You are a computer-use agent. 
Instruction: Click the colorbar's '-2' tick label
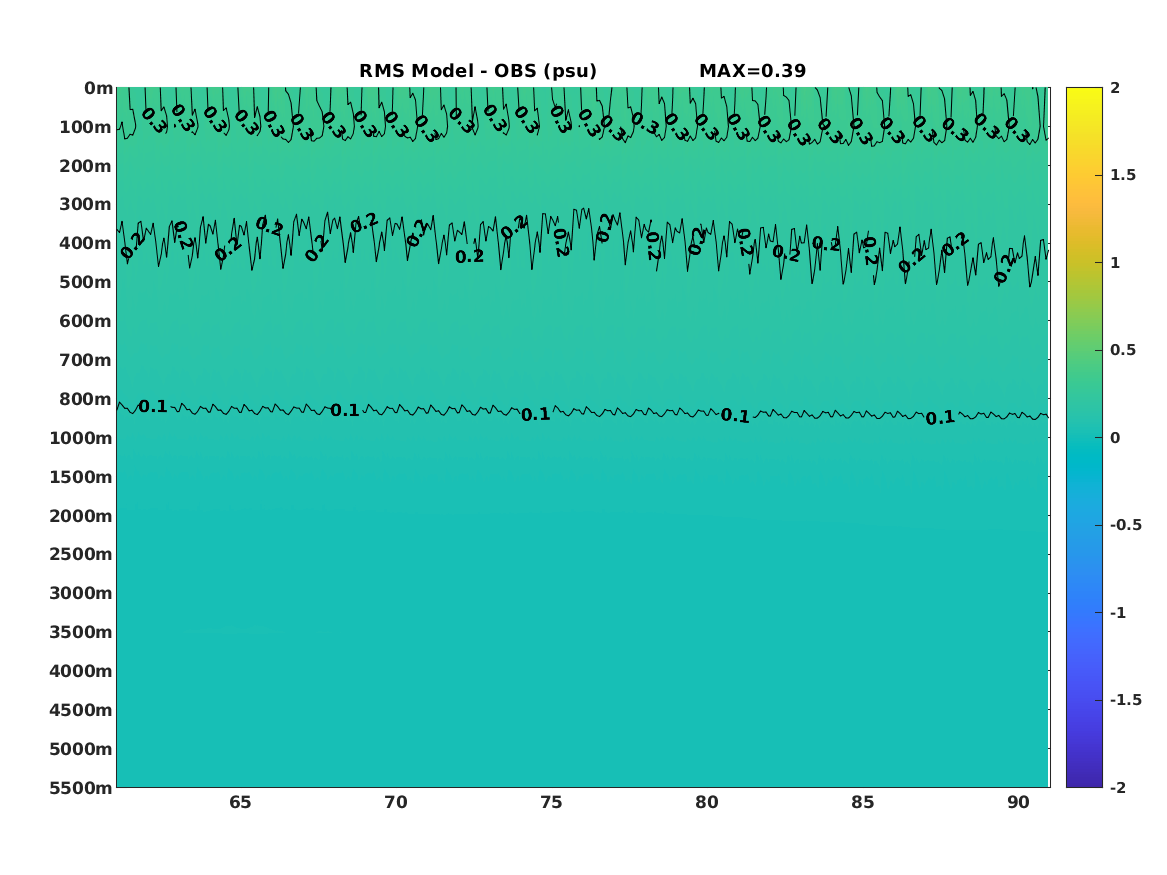coord(1118,787)
